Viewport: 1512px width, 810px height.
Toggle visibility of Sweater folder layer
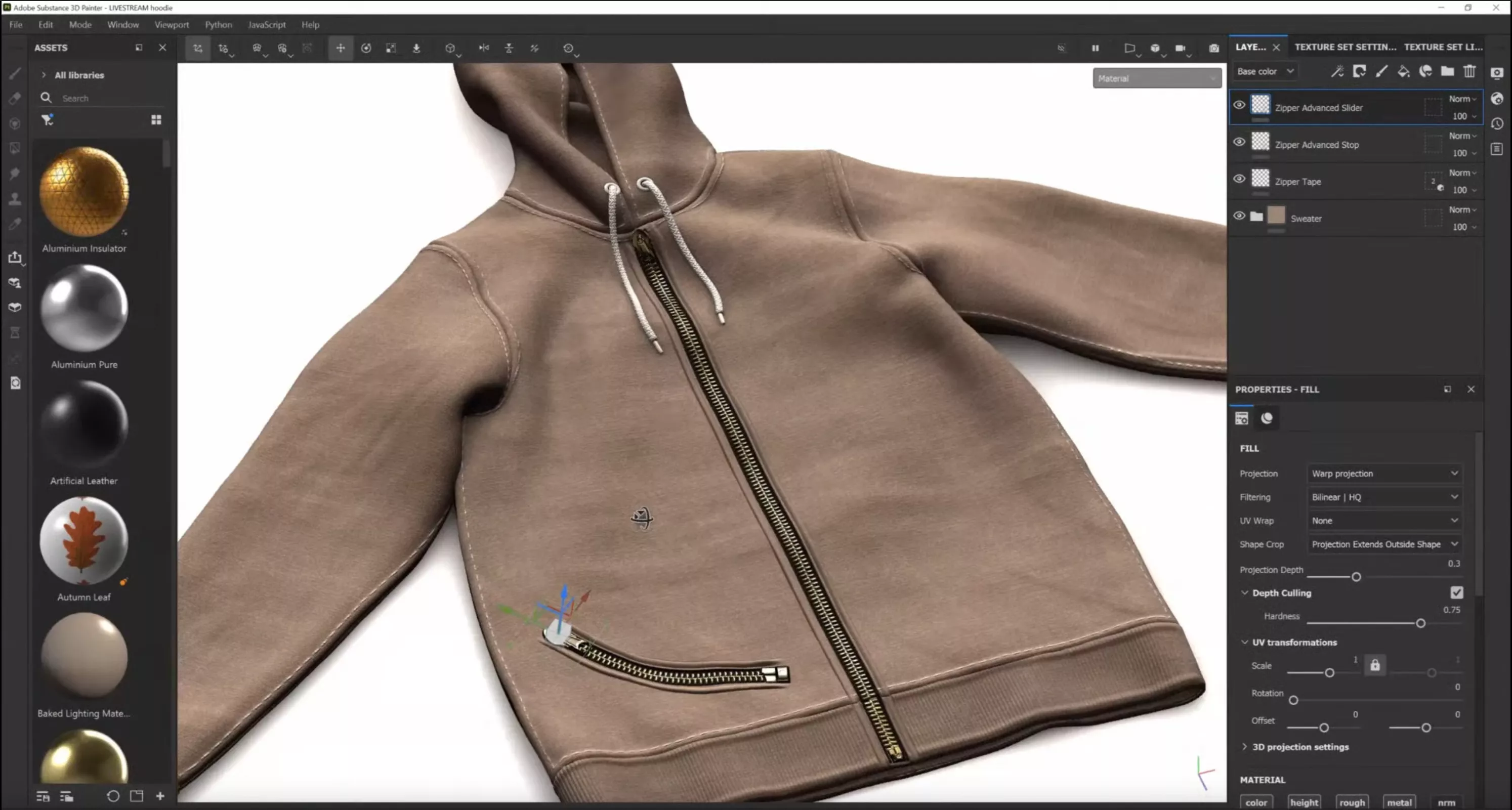[x=1239, y=216]
